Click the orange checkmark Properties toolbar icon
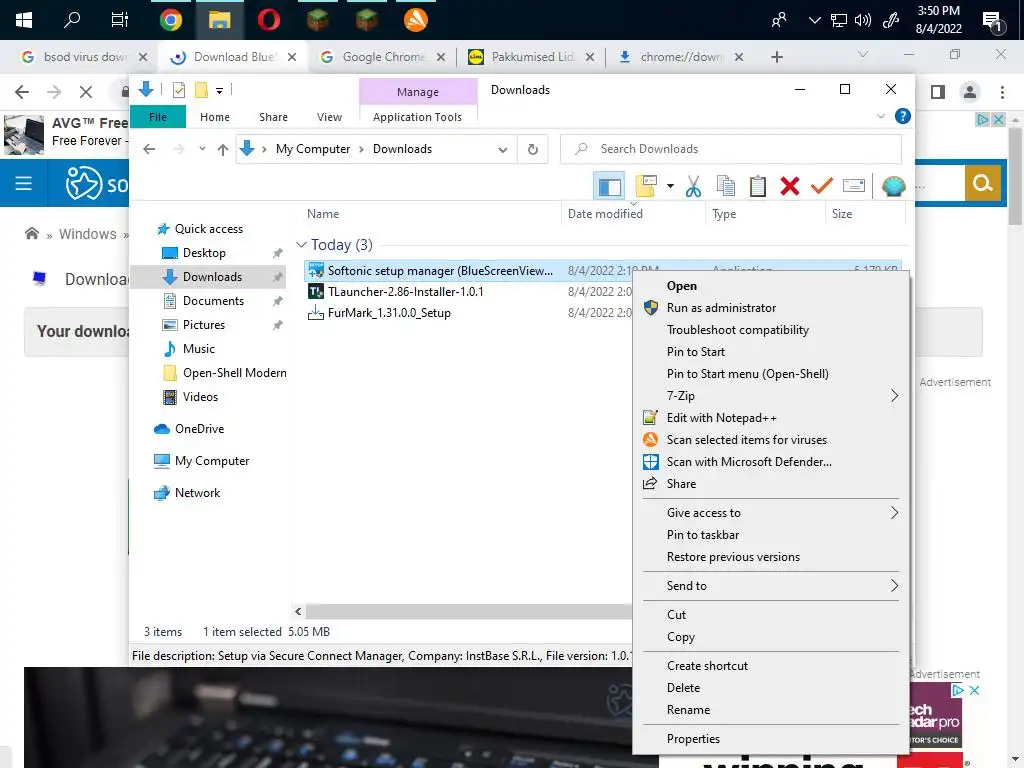Viewport: 1024px width, 768px height. (822, 186)
